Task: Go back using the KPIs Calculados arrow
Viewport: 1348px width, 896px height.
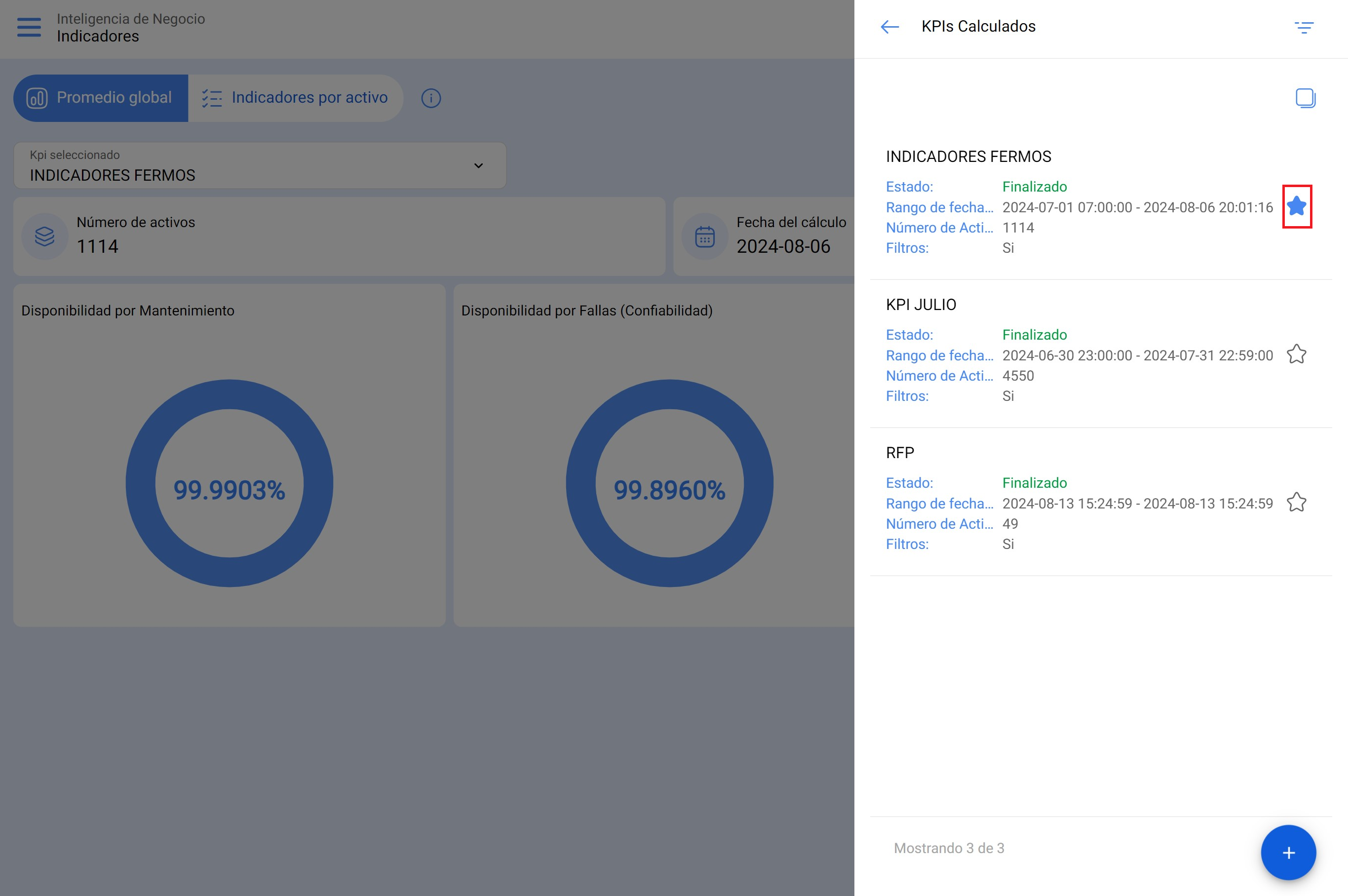Action: [889, 27]
